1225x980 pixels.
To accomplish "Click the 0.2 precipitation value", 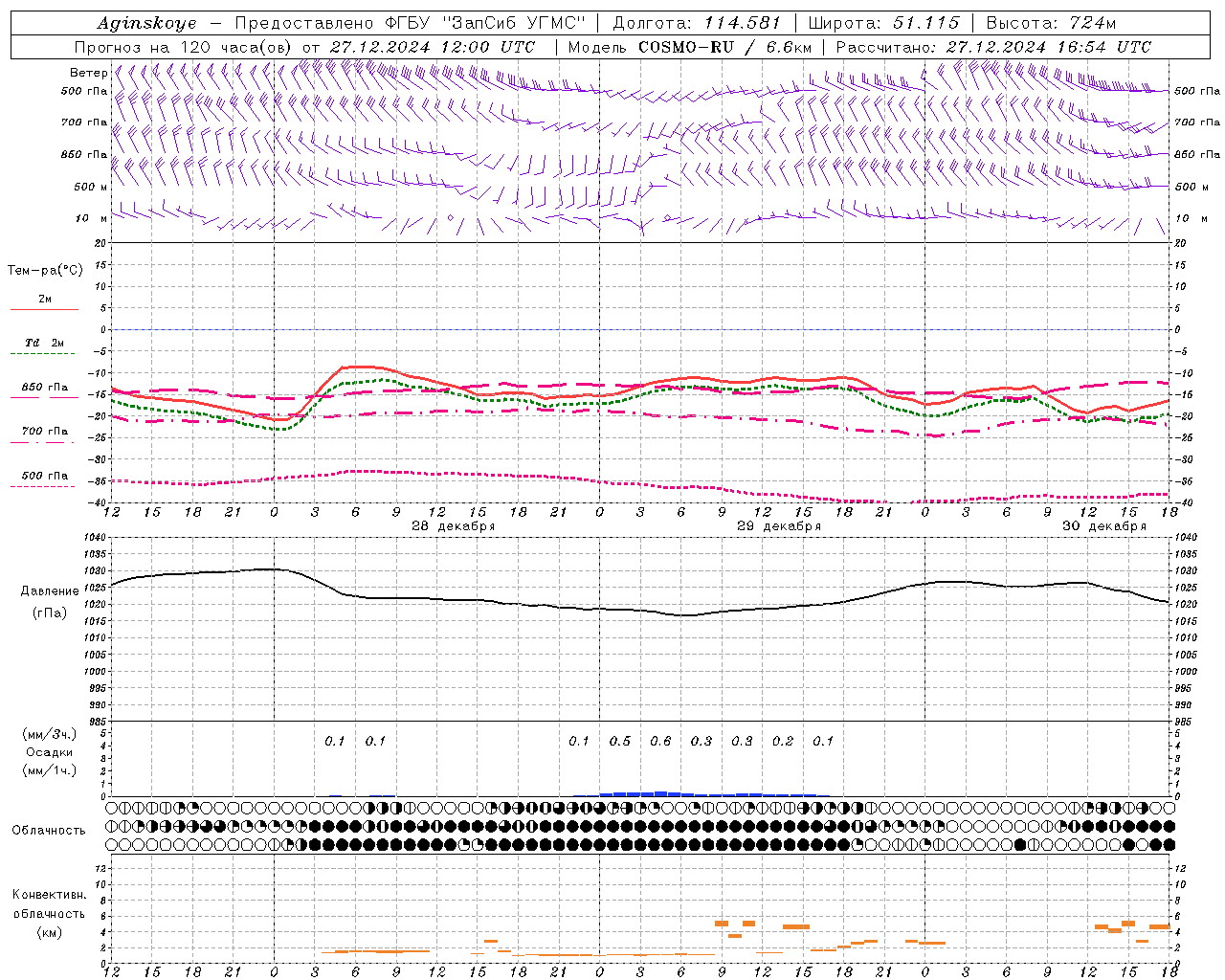I will [783, 742].
